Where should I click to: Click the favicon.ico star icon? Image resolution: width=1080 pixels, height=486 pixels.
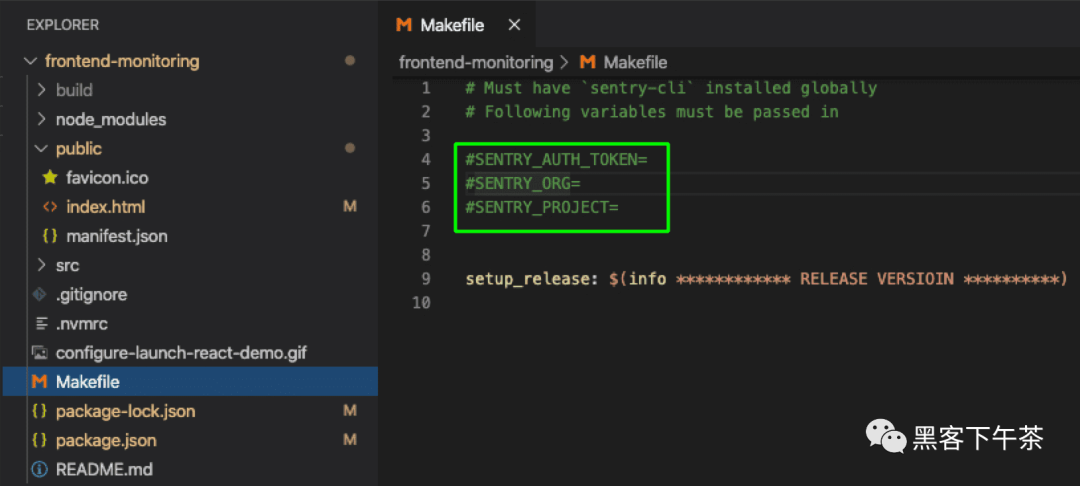coord(50,178)
